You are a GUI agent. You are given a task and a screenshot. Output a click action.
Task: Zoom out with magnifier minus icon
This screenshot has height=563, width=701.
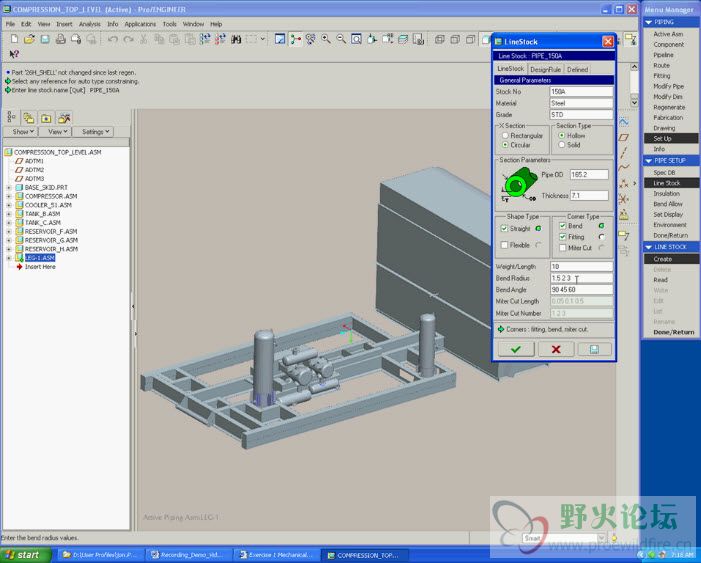point(341,39)
